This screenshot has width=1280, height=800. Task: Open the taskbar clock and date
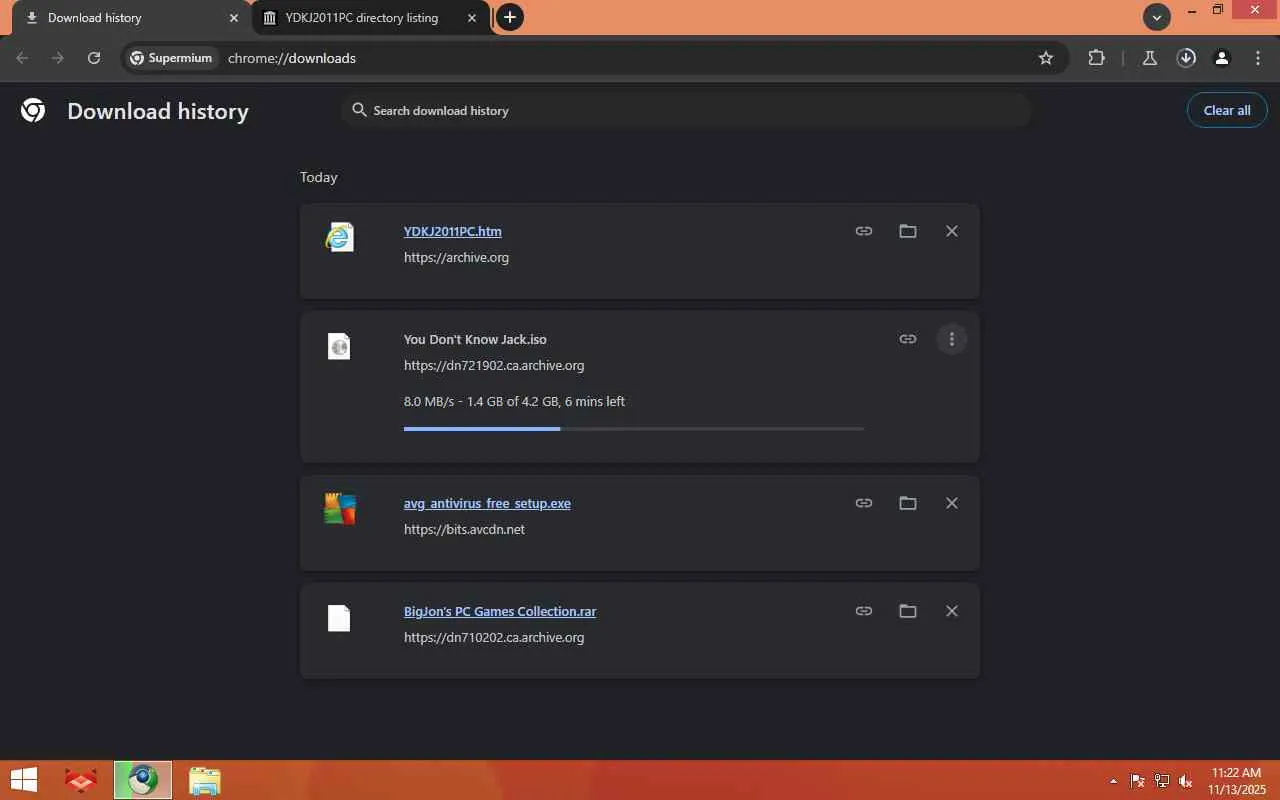tap(1236, 781)
